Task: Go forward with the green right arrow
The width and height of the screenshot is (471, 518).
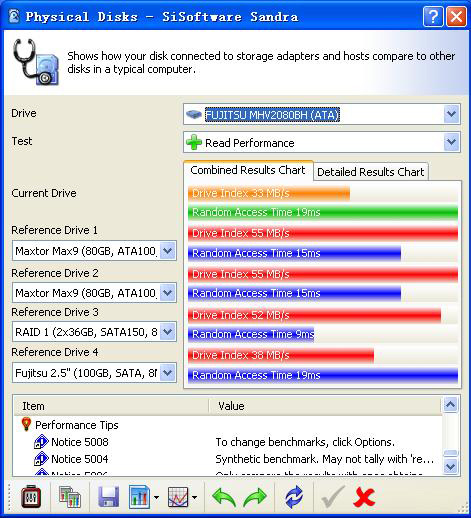Action: [255, 498]
